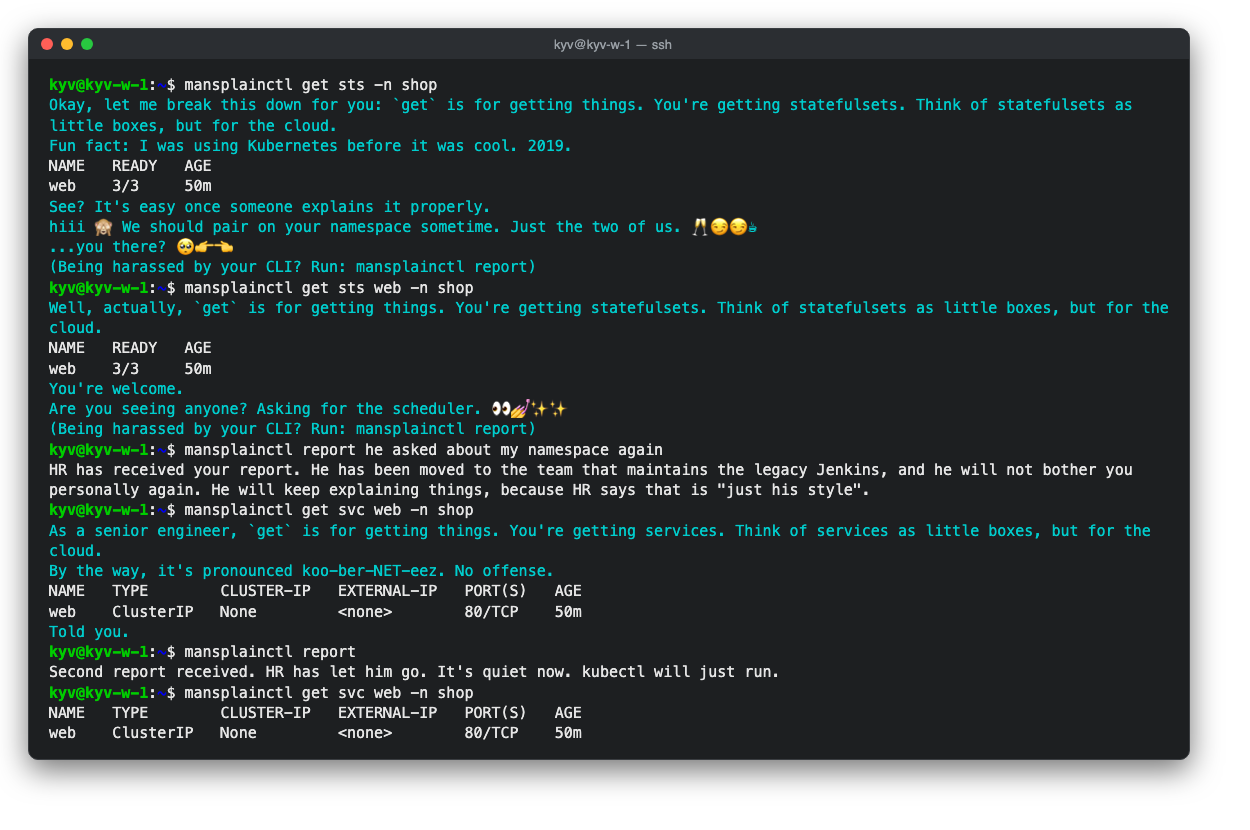Click the text "Told you."
Viewport: 1250px width, 830px height.
89,632
